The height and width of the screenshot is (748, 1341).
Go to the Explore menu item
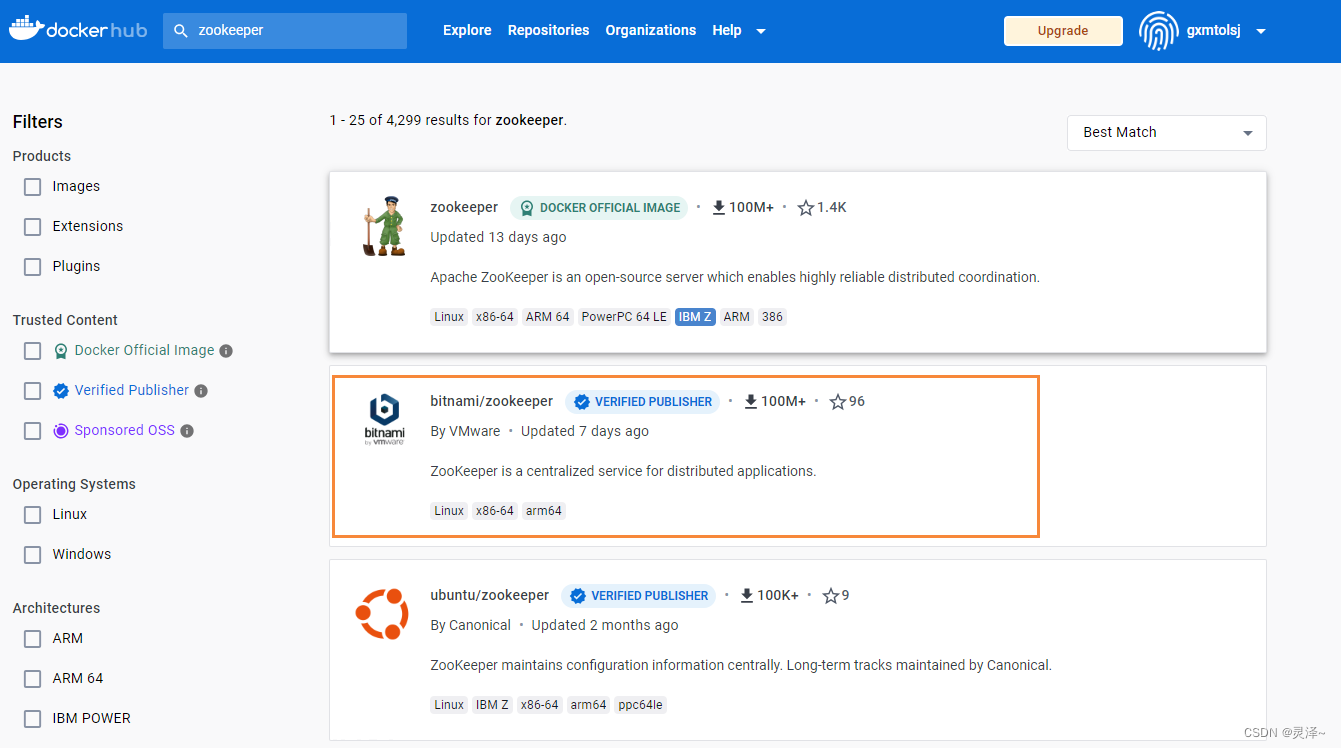[467, 30]
